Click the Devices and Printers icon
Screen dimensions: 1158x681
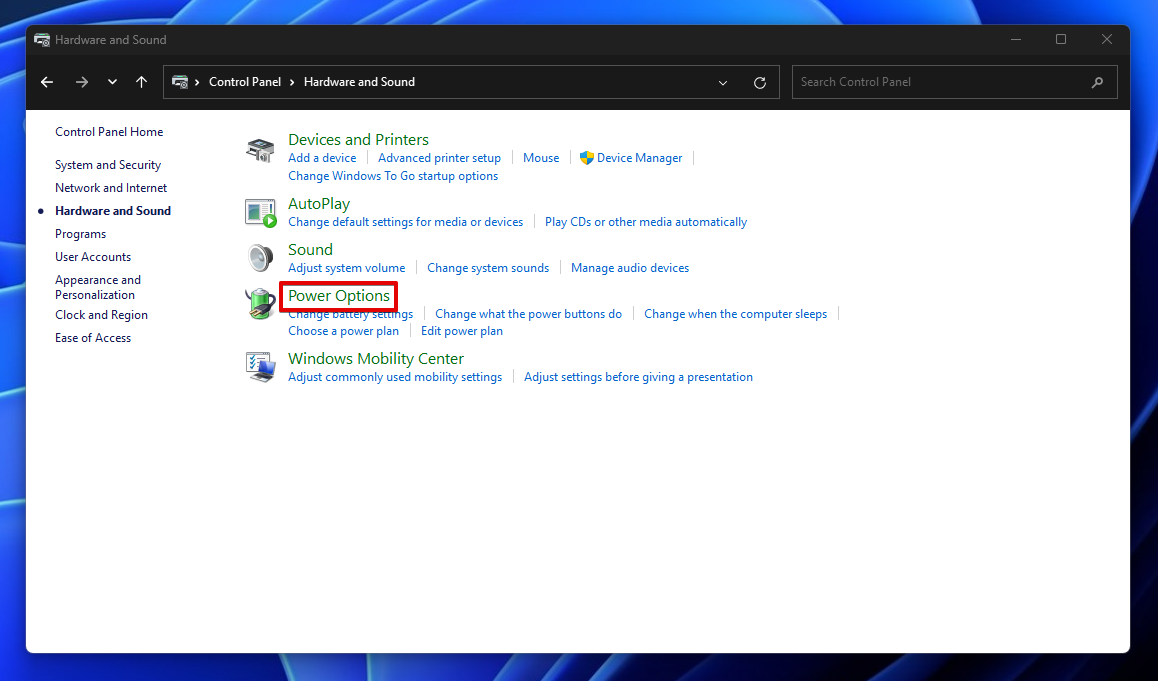[260, 151]
